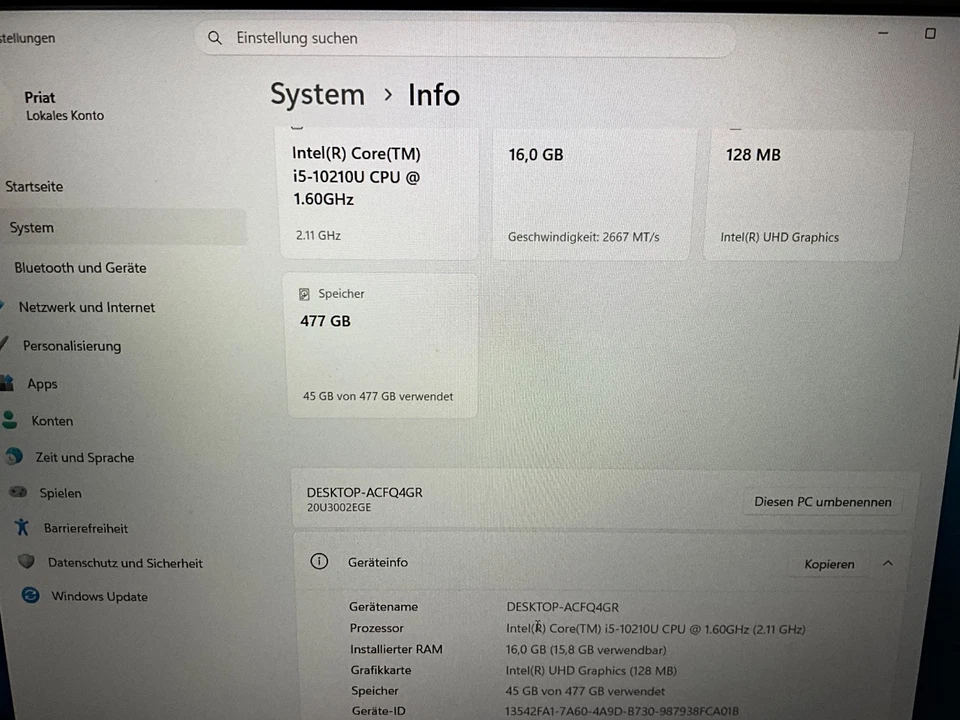960x720 pixels.
Task: Click the Zeit und Sprache globe icon
Action: coord(14,456)
